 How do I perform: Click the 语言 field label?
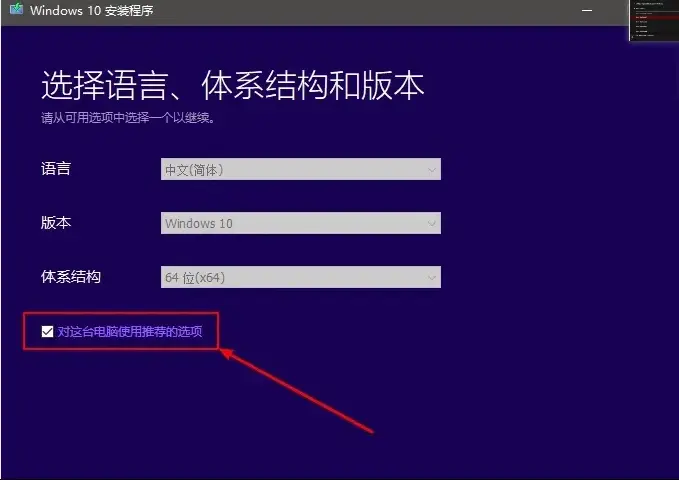56,169
